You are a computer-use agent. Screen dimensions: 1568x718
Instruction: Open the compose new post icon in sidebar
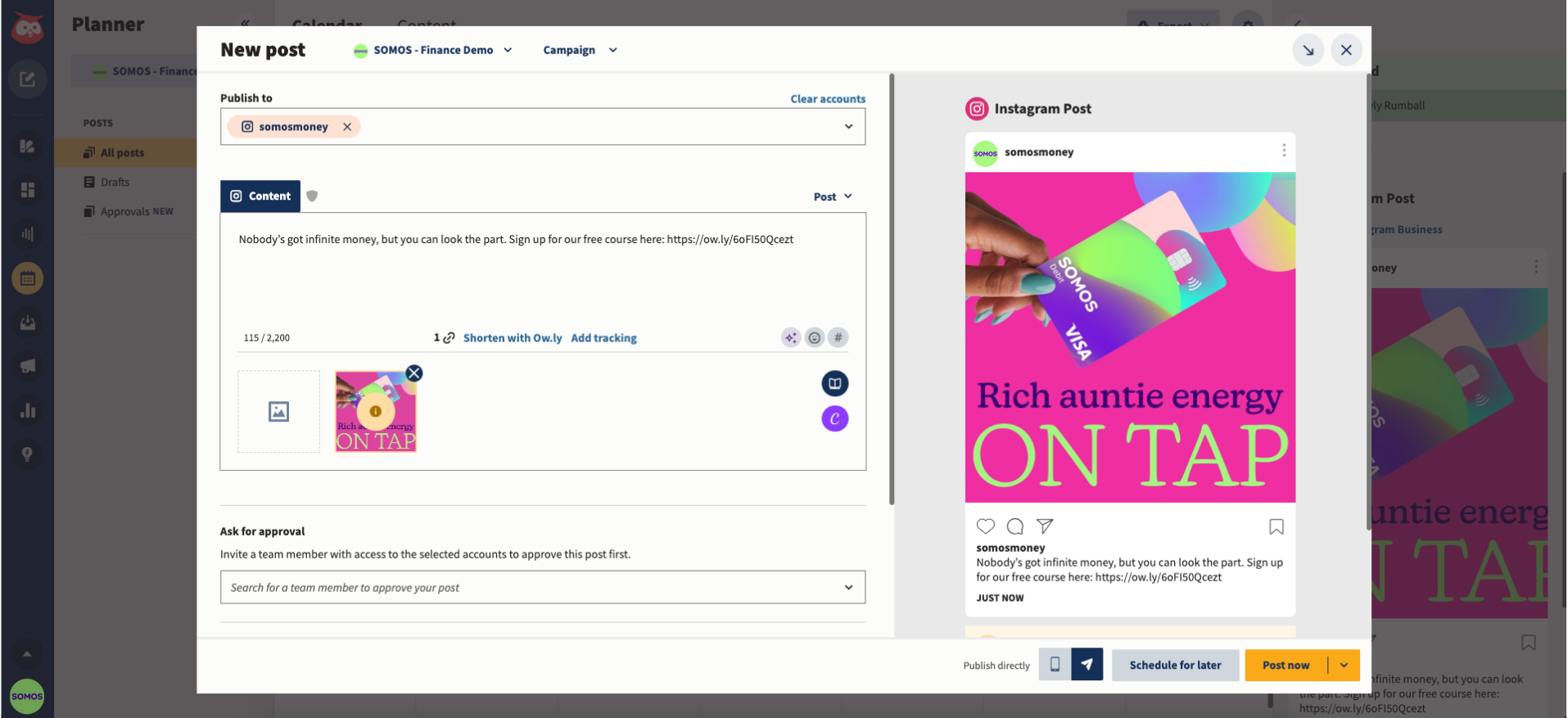(27, 79)
